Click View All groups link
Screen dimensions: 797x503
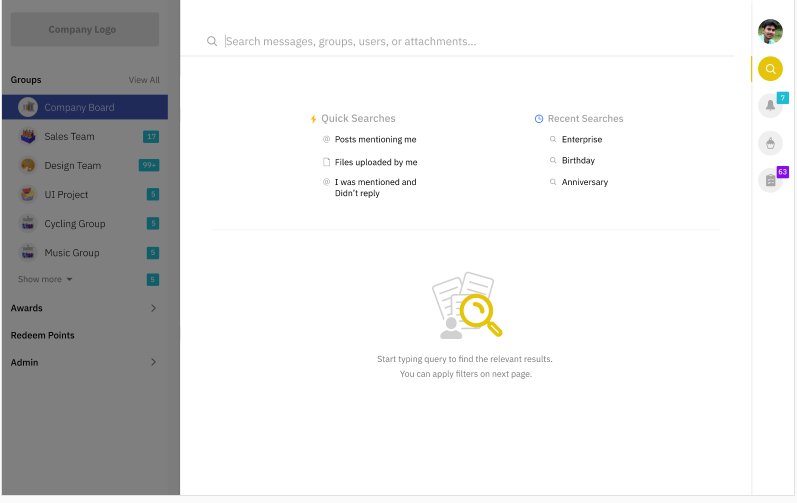click(x=144, y=80)
